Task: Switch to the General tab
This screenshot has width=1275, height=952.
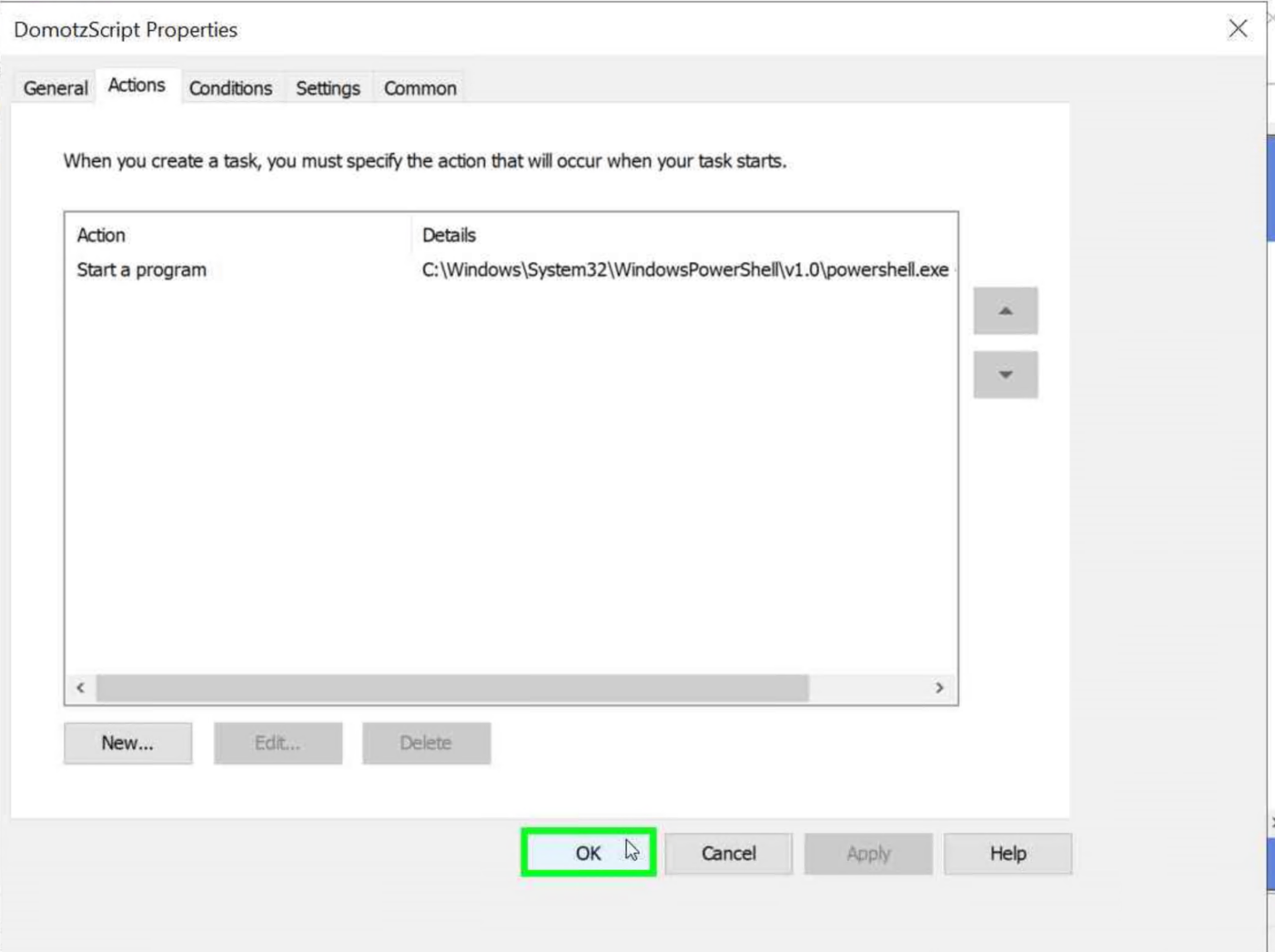Action: click(x=53, y=87)
